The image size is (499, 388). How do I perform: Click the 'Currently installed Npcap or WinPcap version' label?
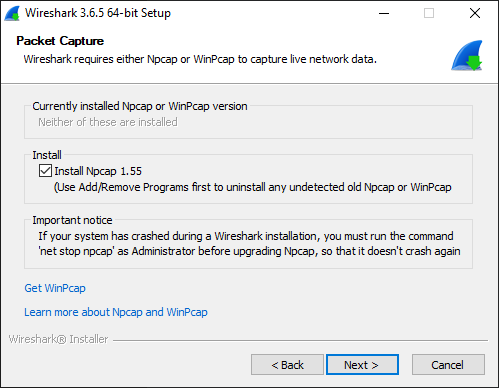tap(140, 106)
